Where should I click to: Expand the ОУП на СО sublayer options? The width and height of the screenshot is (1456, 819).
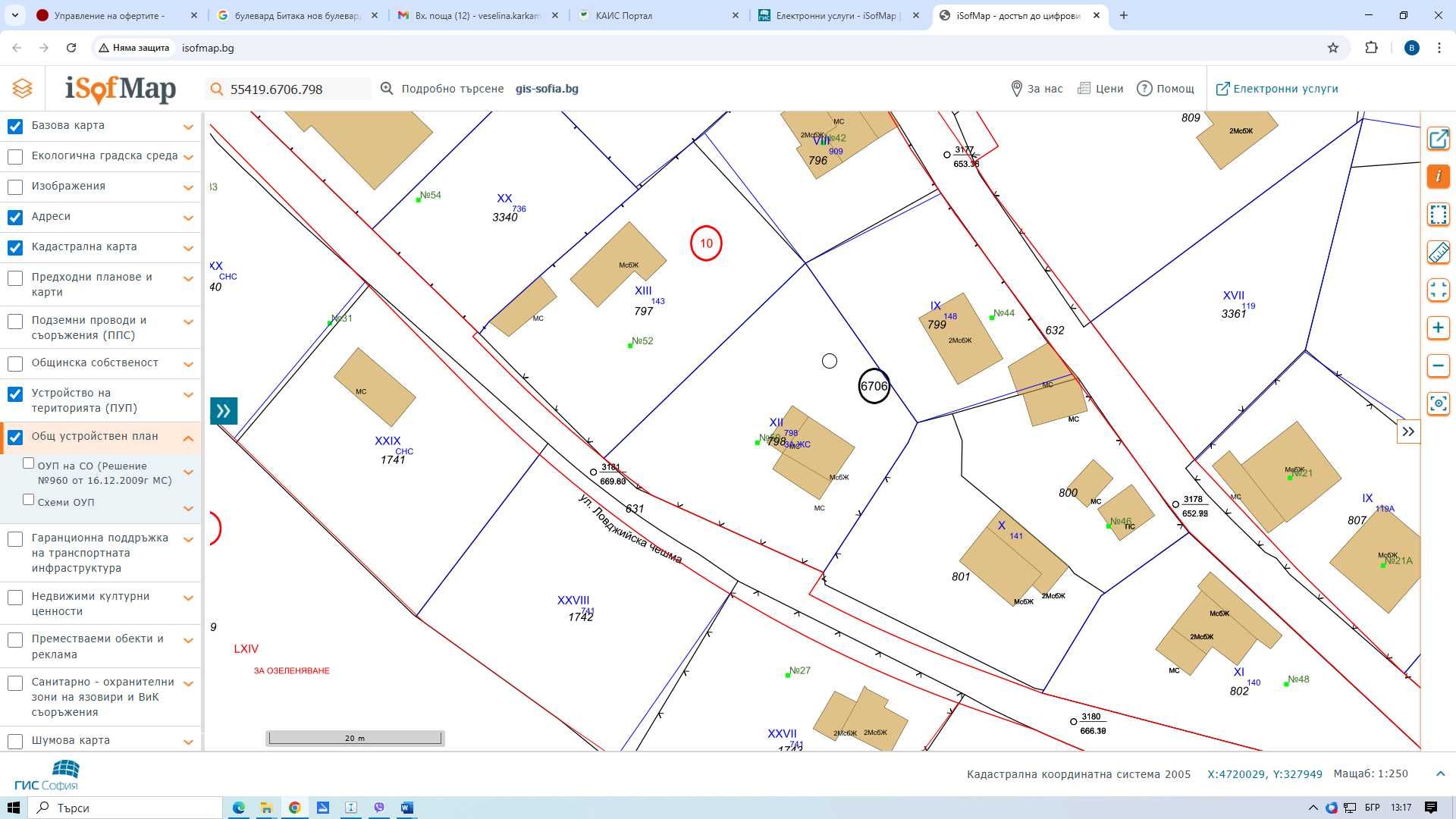(188, 472)
